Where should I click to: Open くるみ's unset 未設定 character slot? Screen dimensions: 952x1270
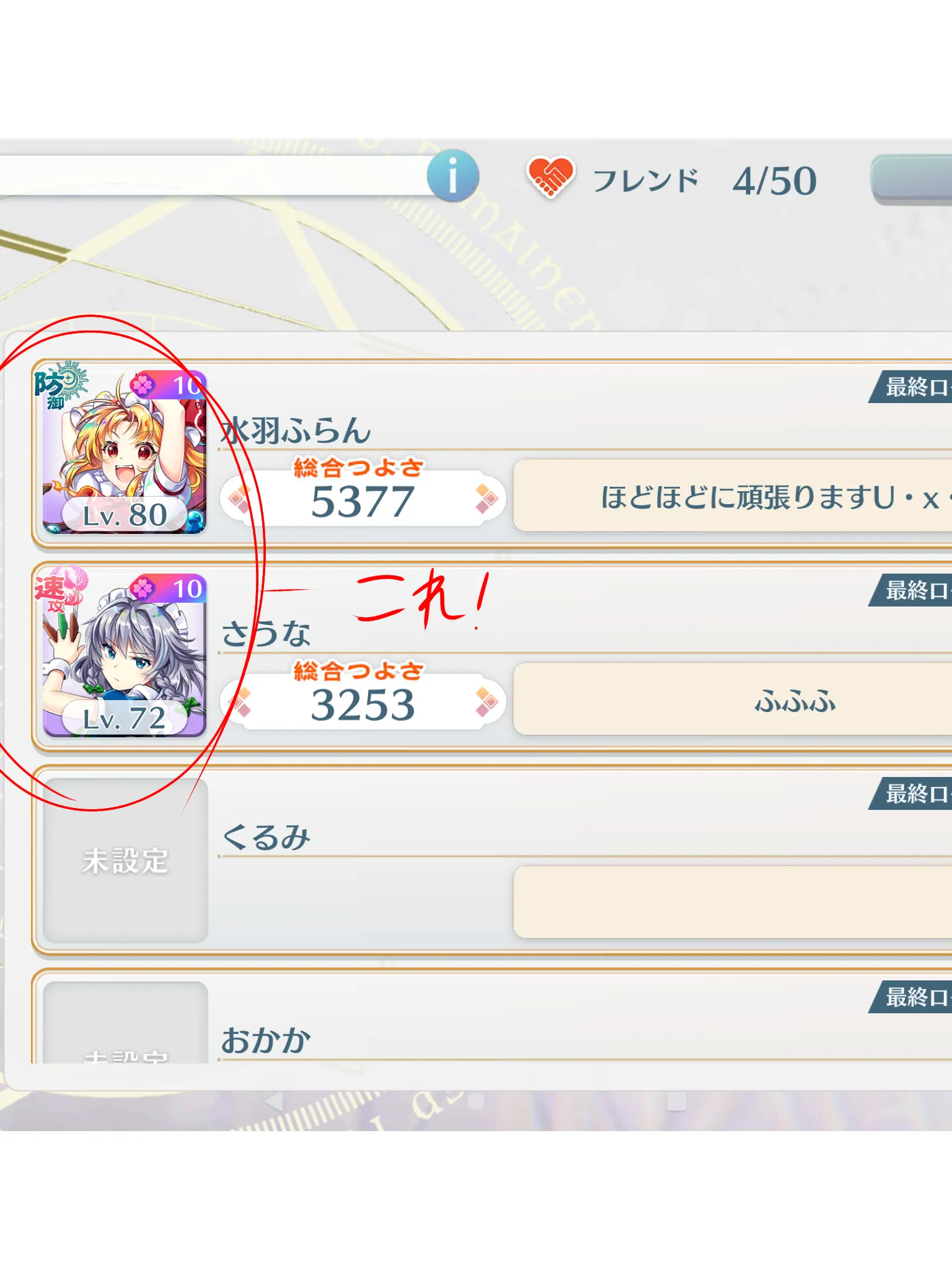click(125, 860)
